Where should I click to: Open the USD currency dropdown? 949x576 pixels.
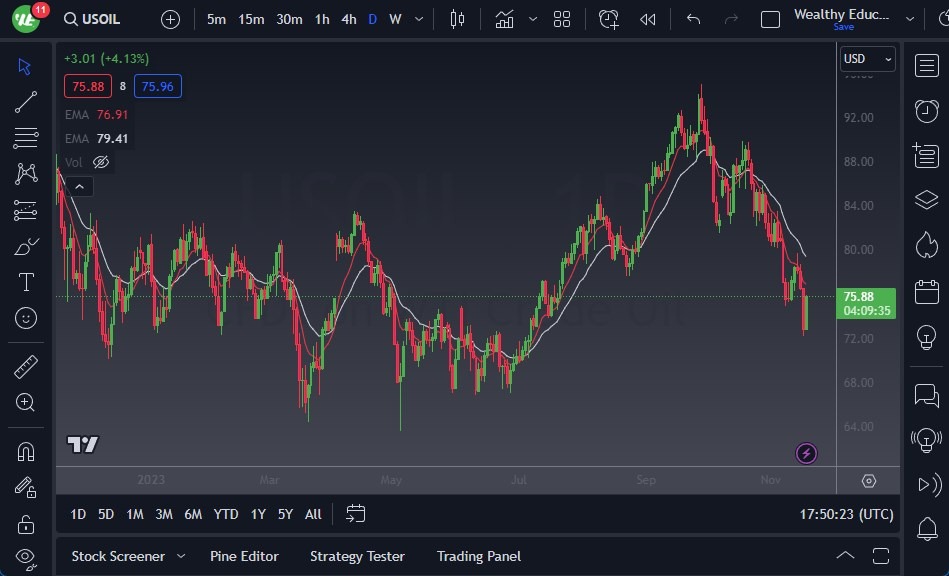(x=866, y=58)
